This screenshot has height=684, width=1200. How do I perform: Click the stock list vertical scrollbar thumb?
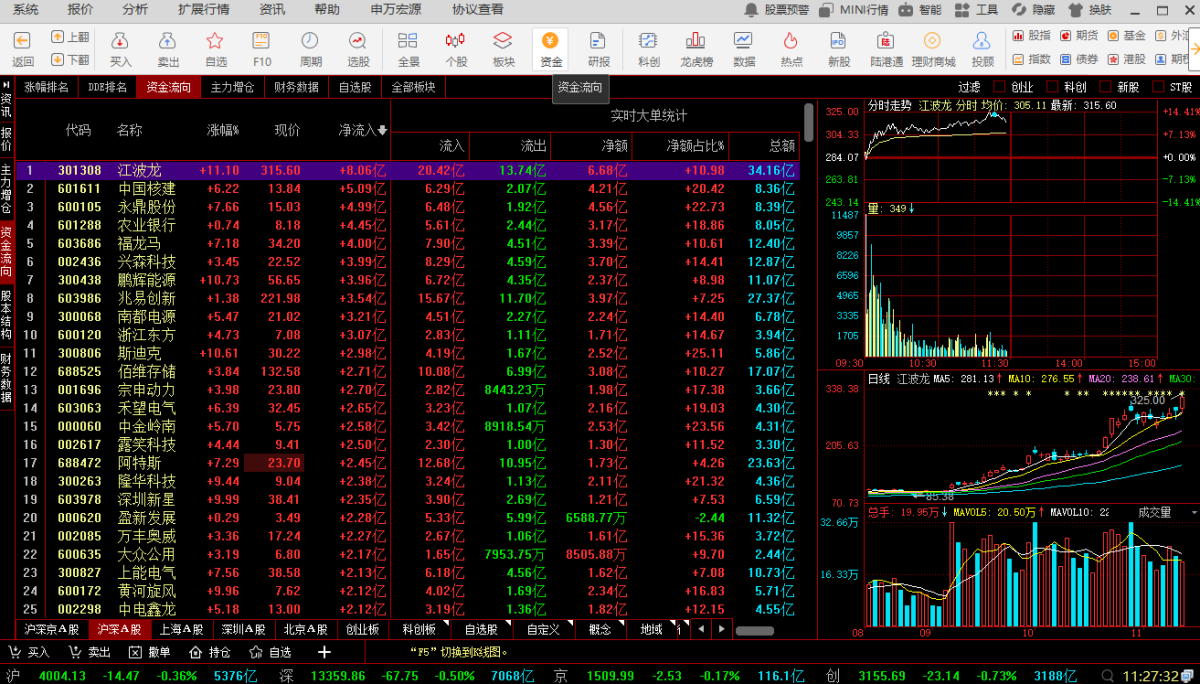pyautogui.click(x=808, y=122)
